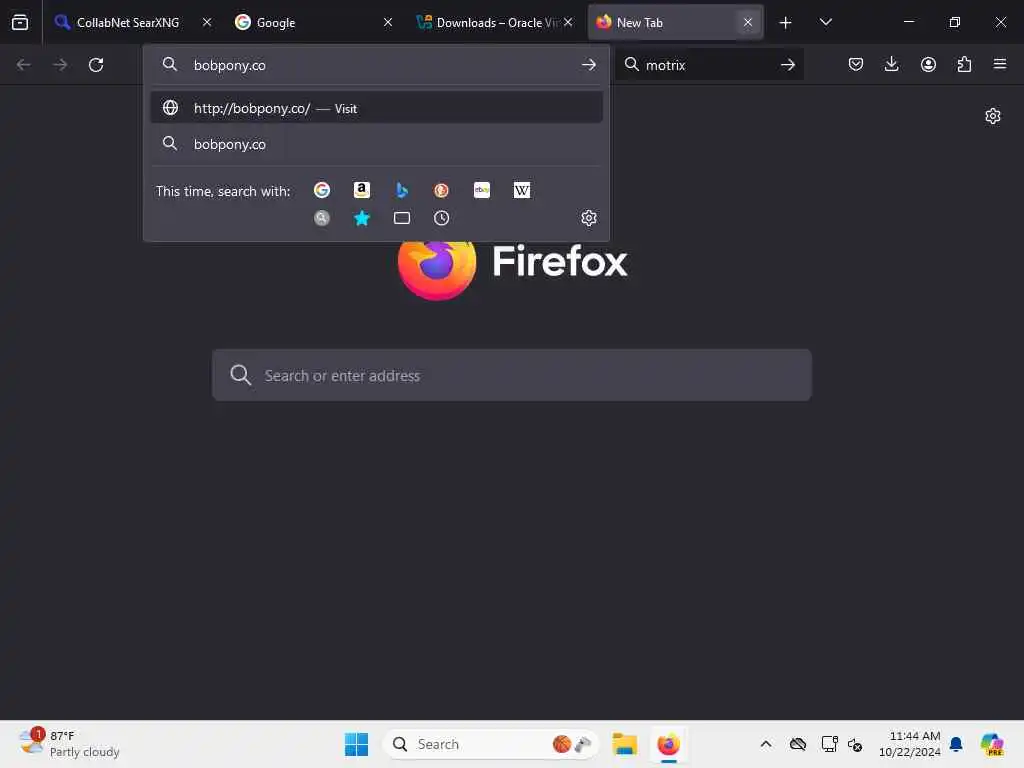
Task: Select the bobpony.co search suggestion
Action: pyautogui.click(x=376, y=144)
